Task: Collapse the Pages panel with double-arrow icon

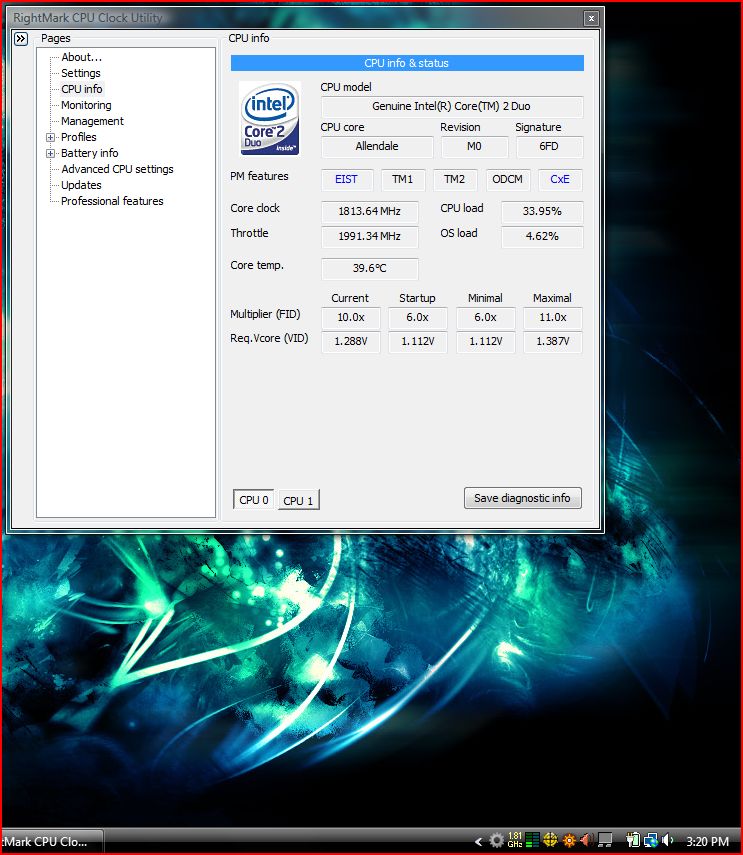Action: coord(21,39)
